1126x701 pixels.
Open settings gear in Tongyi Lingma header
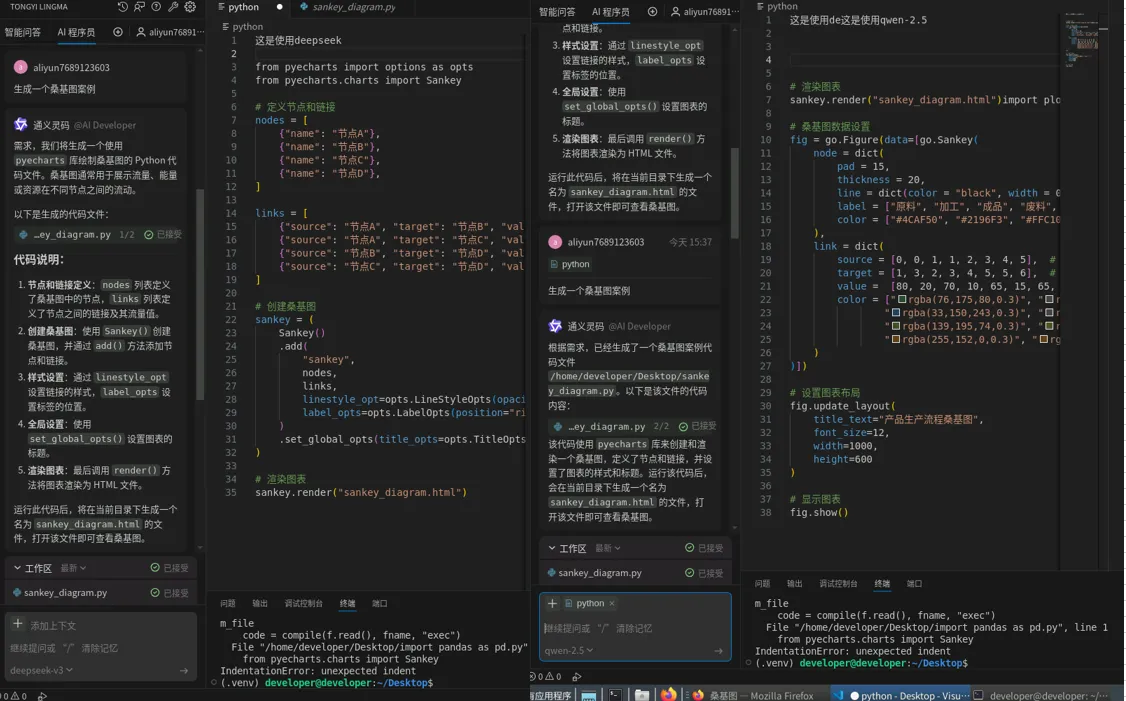(190, 6)
